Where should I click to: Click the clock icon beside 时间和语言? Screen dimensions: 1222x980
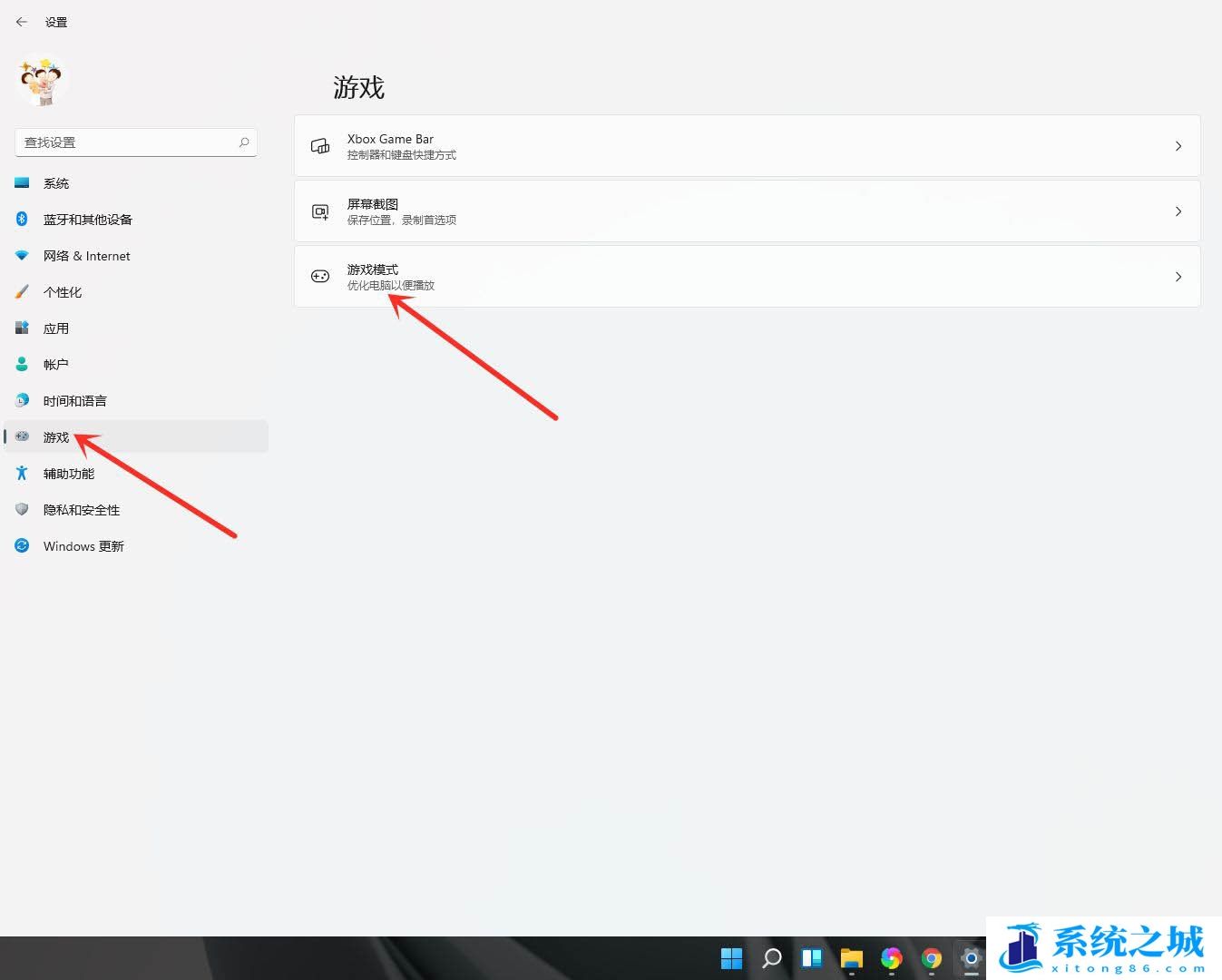coord(22,400)
